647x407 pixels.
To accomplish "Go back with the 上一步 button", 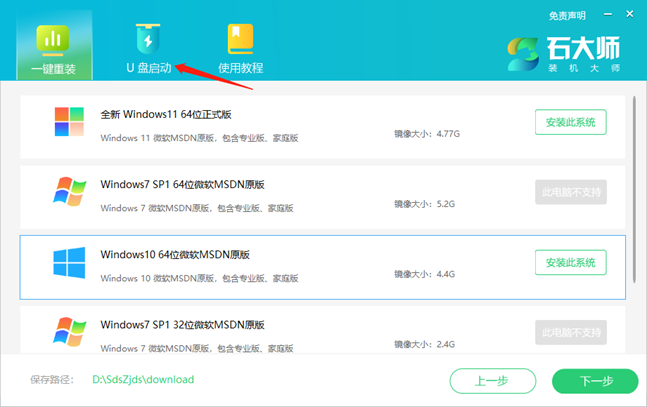I will (x=493, y=381).
